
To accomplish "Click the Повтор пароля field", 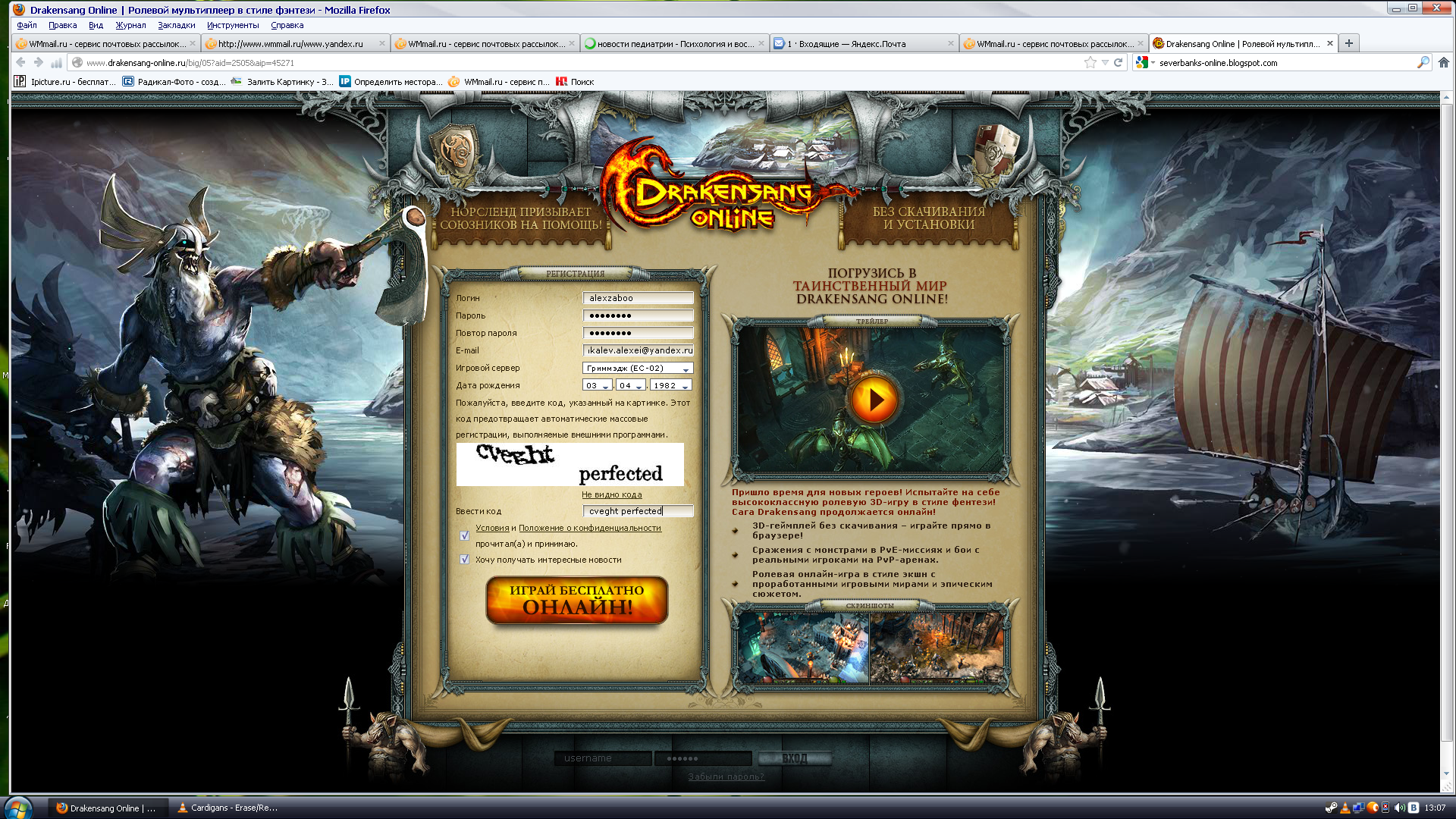I will [638, 333].
